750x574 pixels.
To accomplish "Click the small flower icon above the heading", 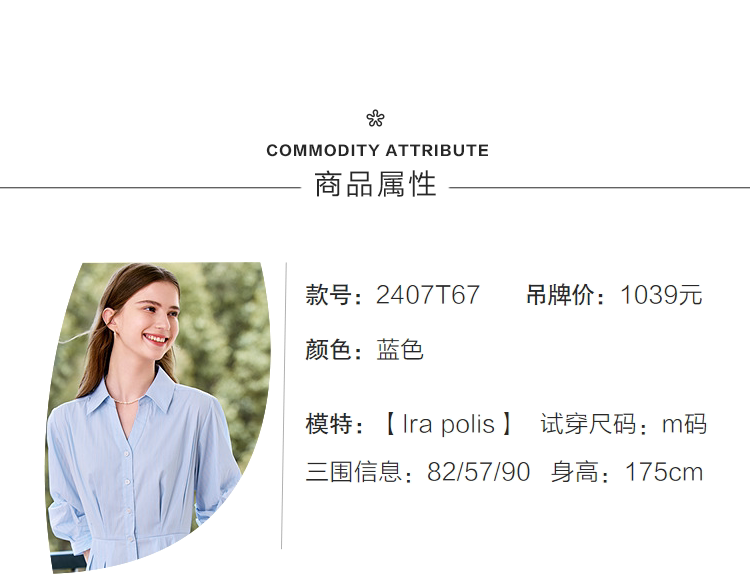I will coord(375,119).
